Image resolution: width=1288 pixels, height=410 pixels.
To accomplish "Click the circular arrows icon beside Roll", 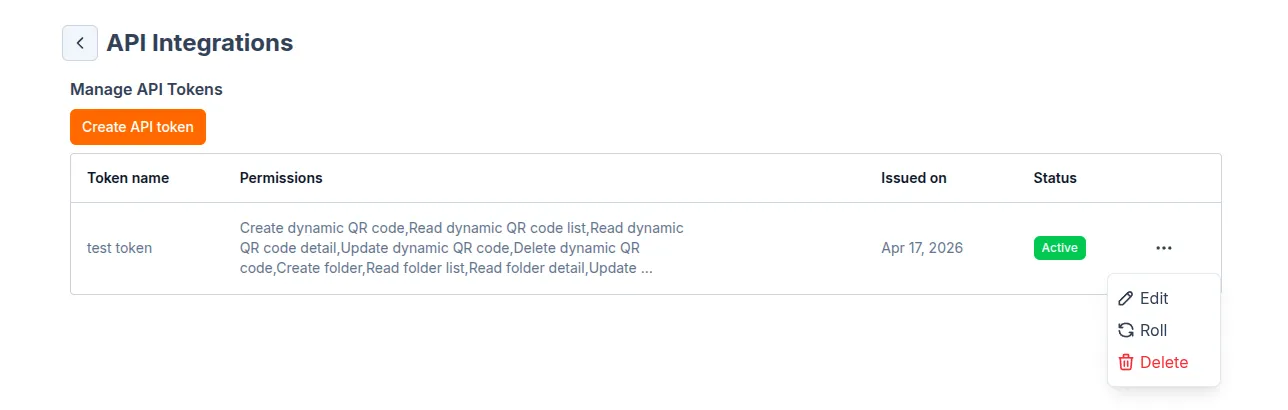I will tap(1126, 330).
